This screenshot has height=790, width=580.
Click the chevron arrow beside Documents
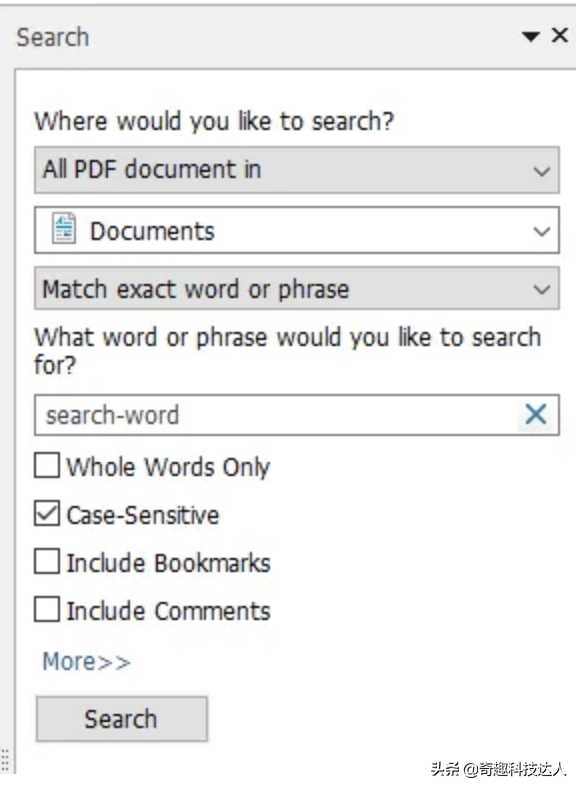click(542, 232)
